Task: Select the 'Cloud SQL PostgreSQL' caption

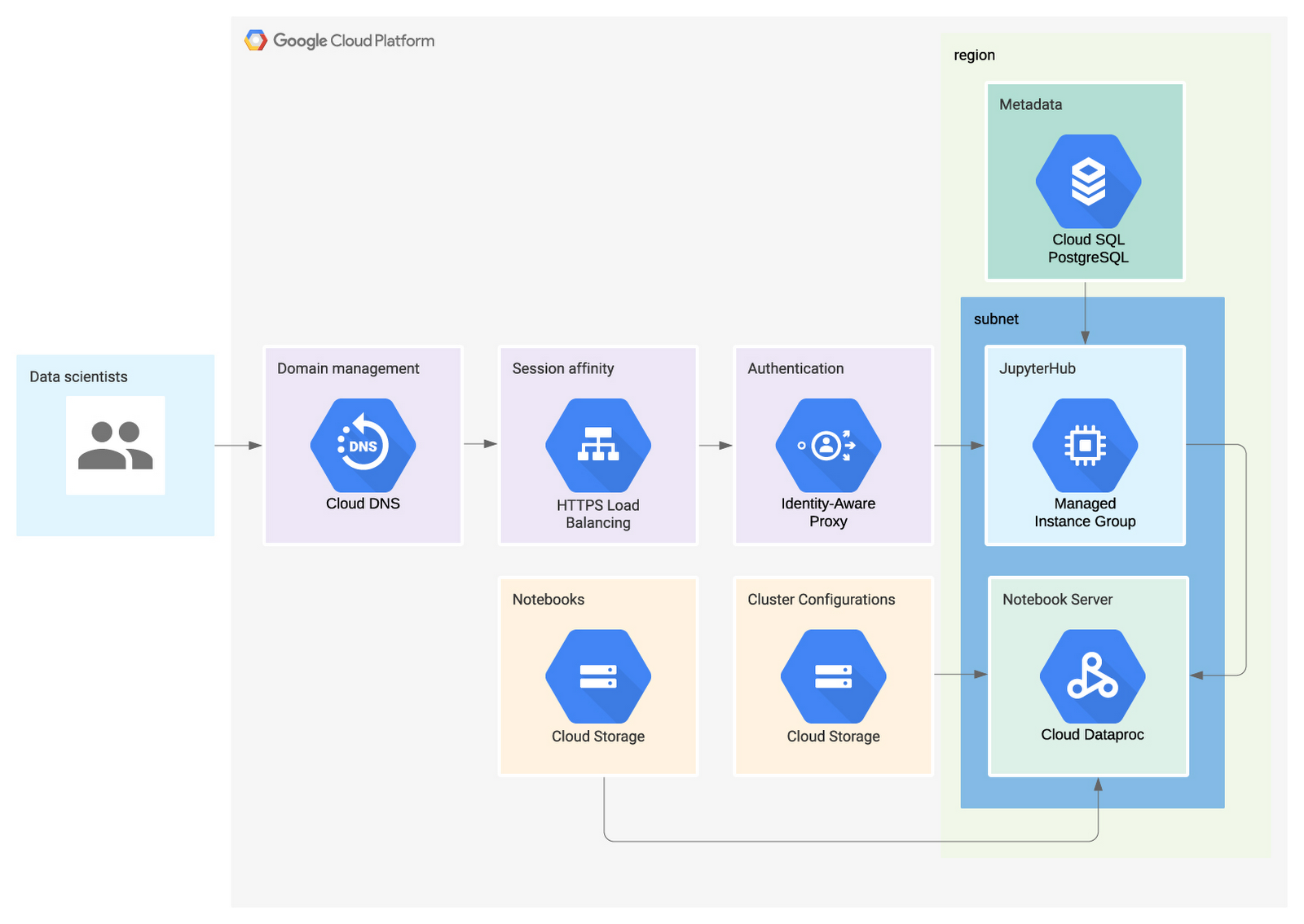Action: pos(1089,249)
